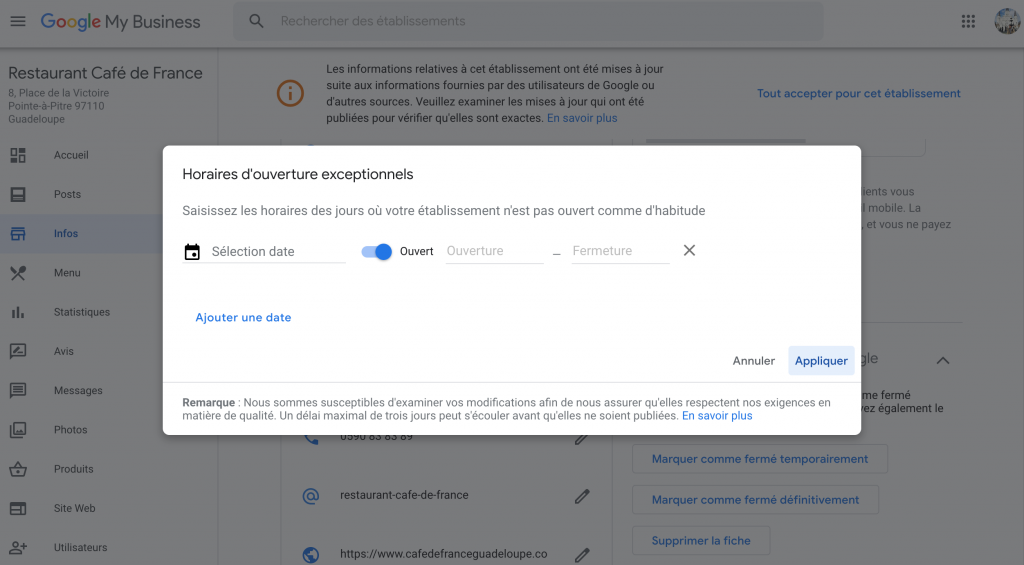The image size is (1024, 565).
Task: Open the Google apps grid
Action: (968, 21)
